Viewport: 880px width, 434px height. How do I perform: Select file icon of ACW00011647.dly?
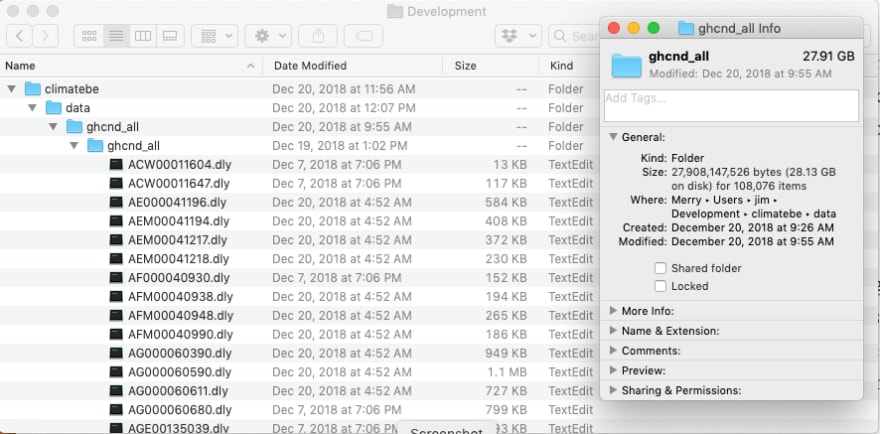116,183
